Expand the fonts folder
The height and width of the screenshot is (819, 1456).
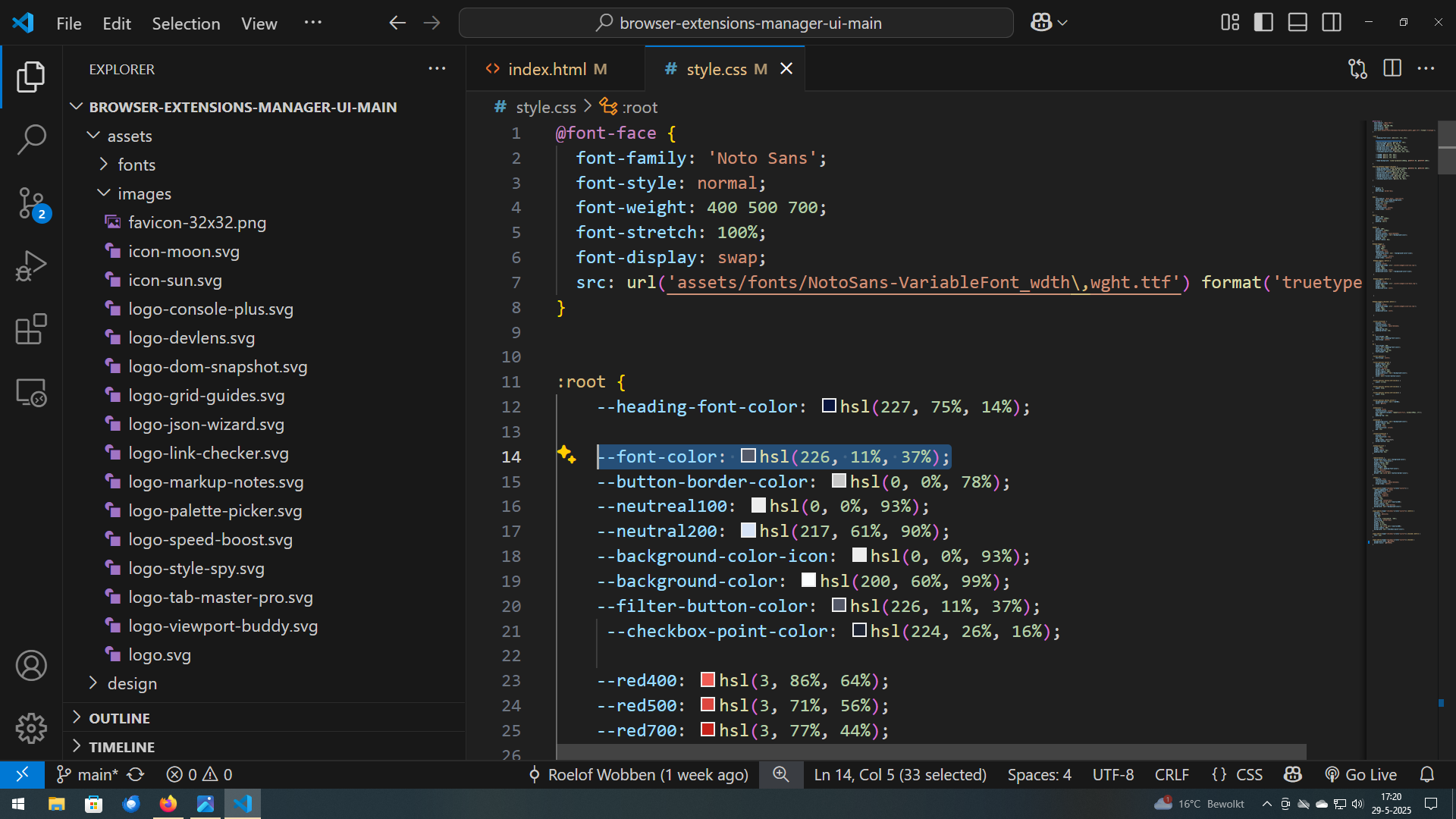point(136,165)
